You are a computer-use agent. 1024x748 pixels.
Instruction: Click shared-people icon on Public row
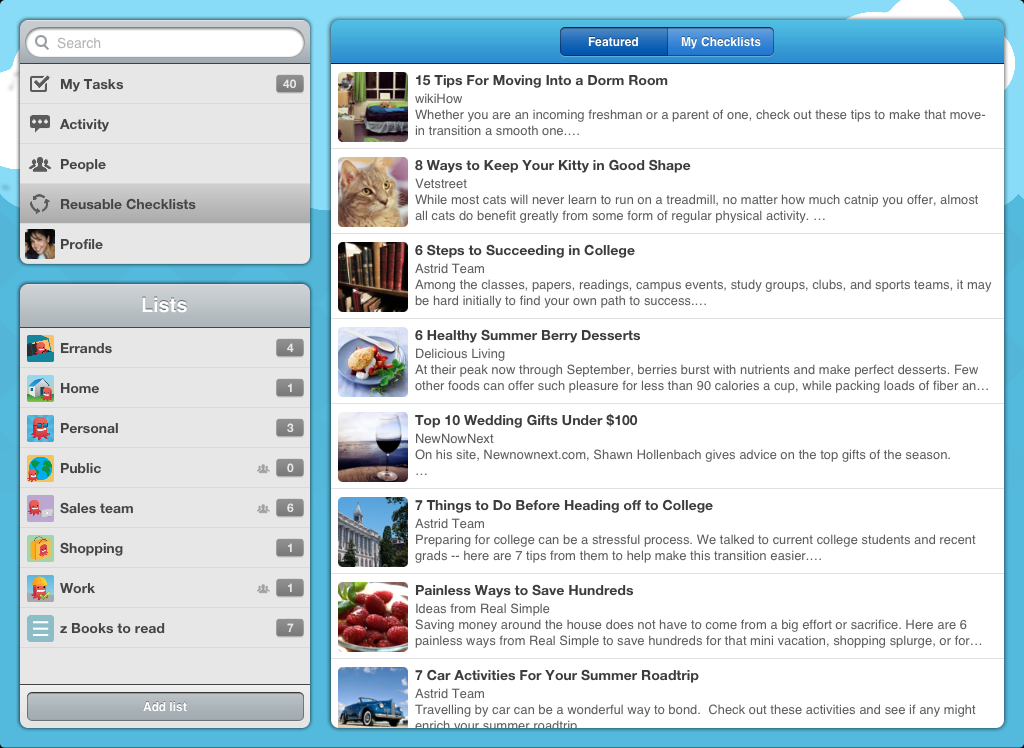[x=263, y=468]
